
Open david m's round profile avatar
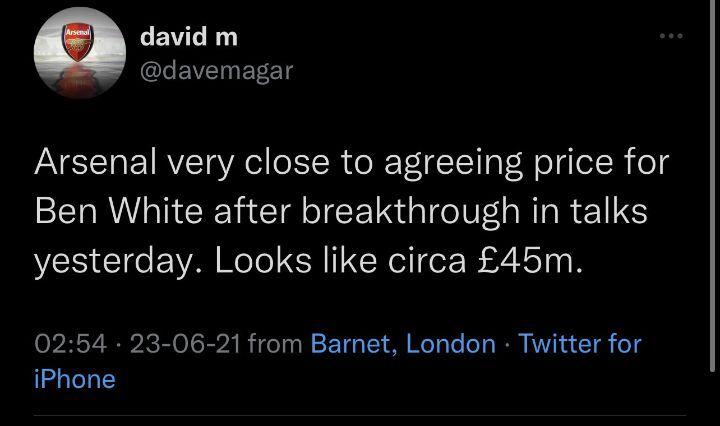(80, 53)
